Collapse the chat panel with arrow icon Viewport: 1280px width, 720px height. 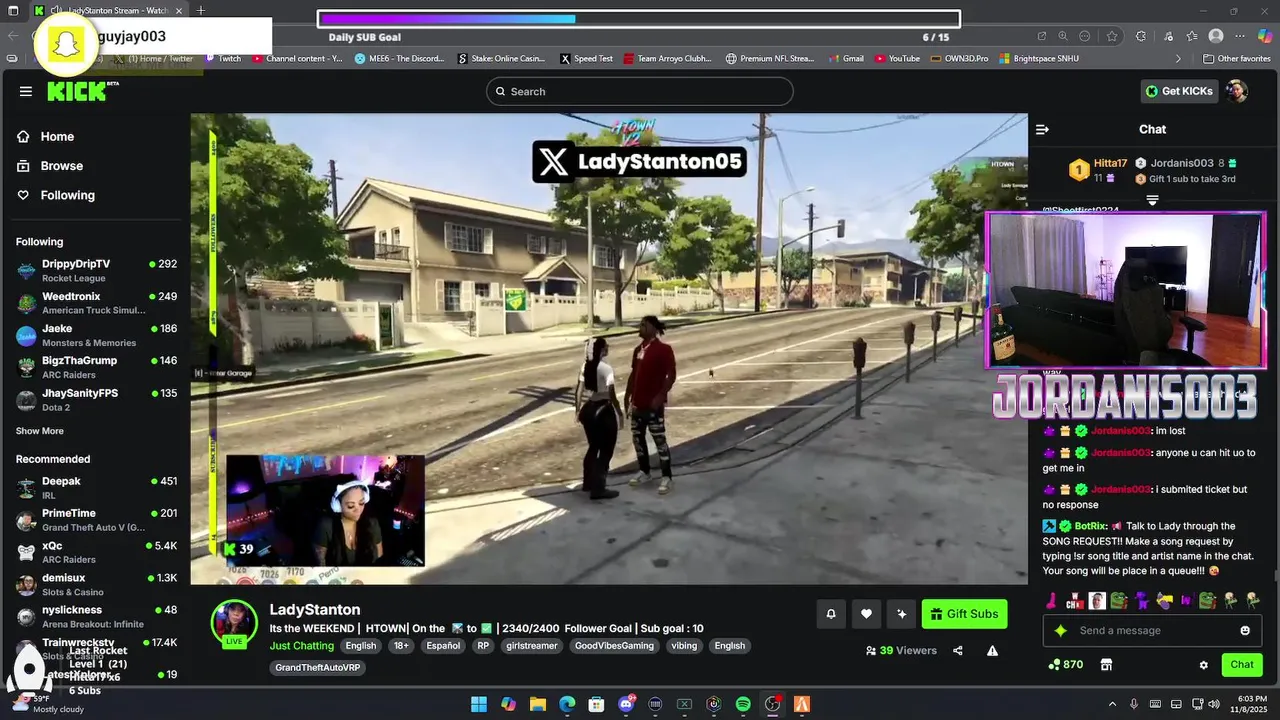pos(1042,129)
